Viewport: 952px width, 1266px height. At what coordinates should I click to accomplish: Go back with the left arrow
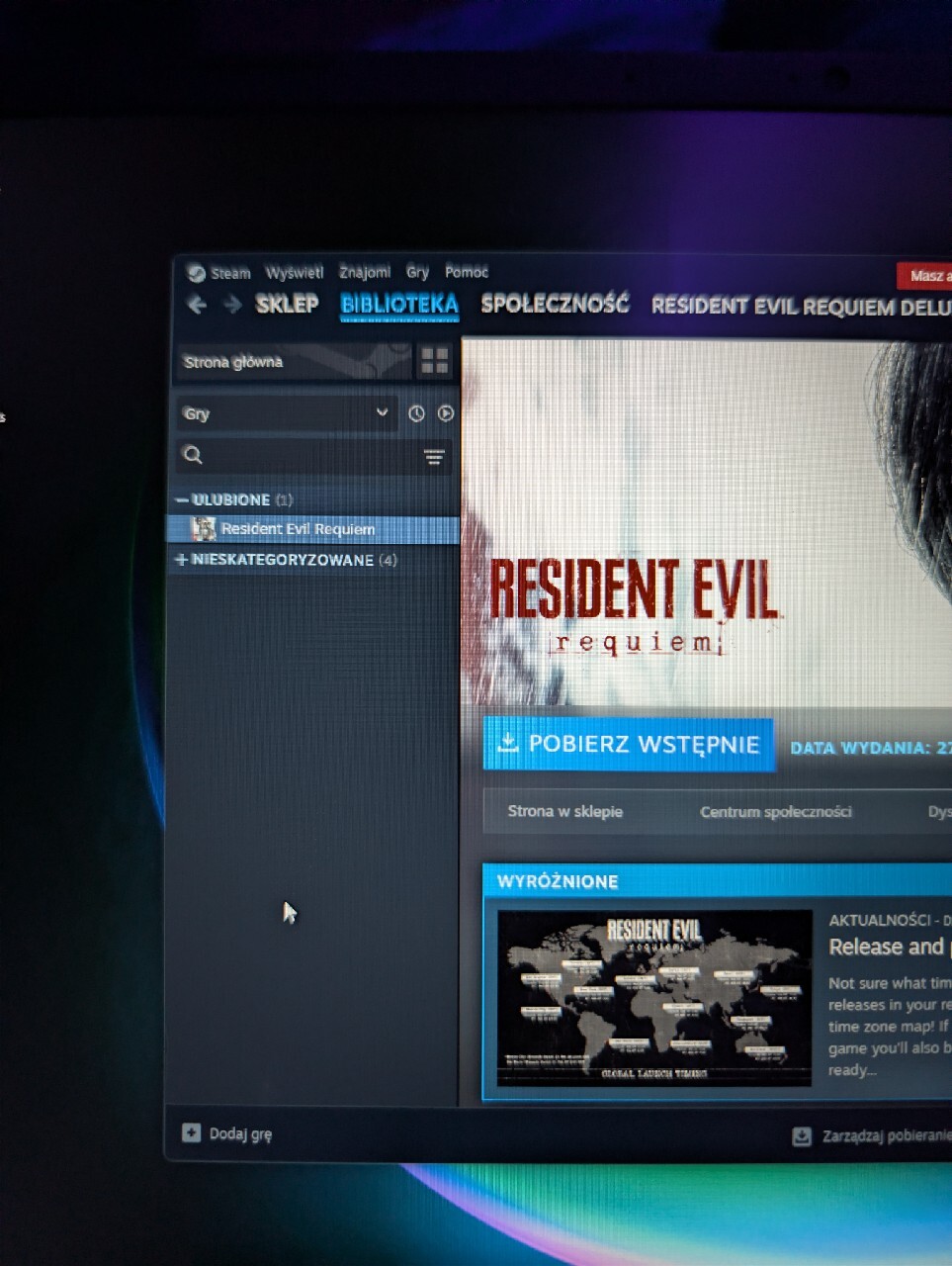click(x=197, y=305)
